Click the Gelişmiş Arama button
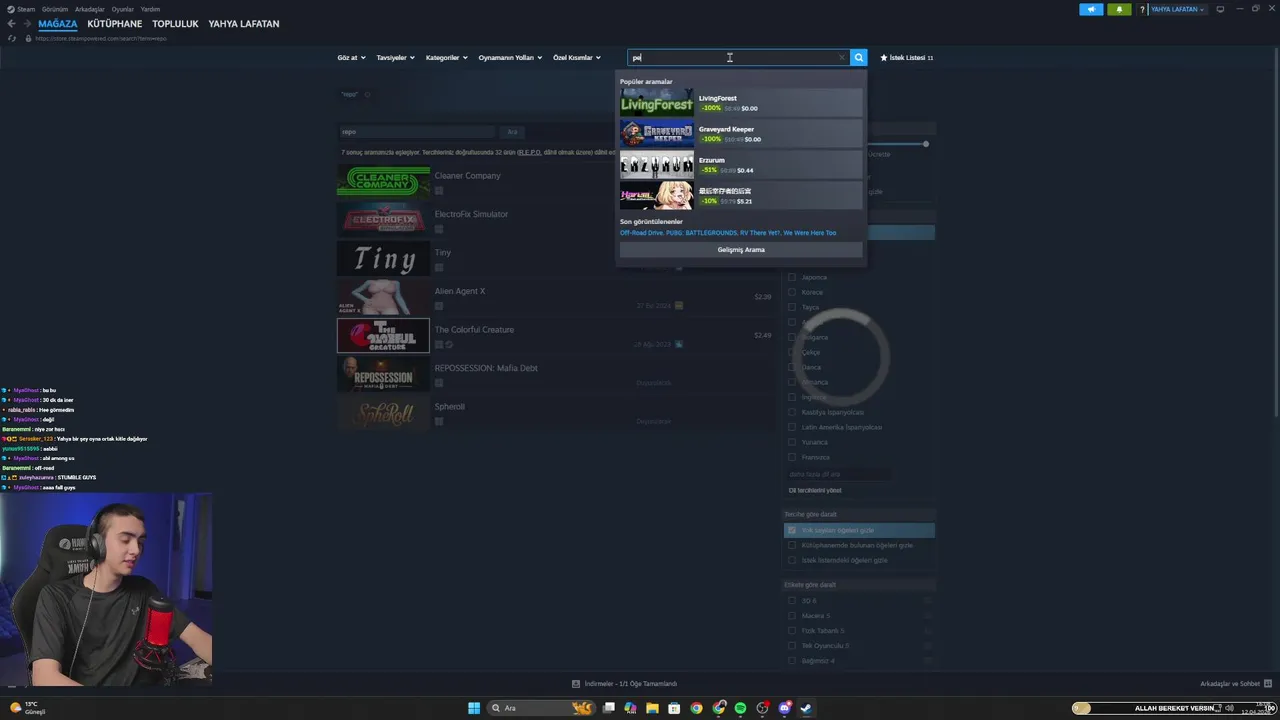This screenshot has width=1280, height=720. click(741, 250)
